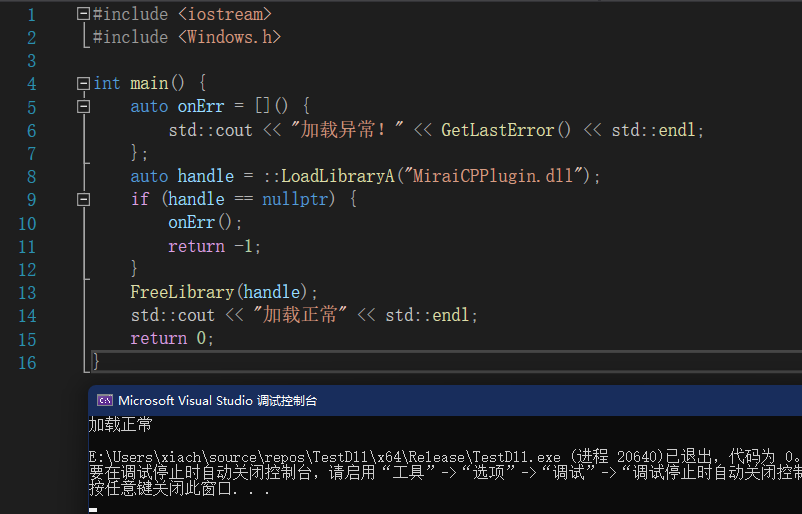Click the "加载正常" string on line 14
Image resolution: width=802 pixels, height=514 pixels.
coord(300,315)
